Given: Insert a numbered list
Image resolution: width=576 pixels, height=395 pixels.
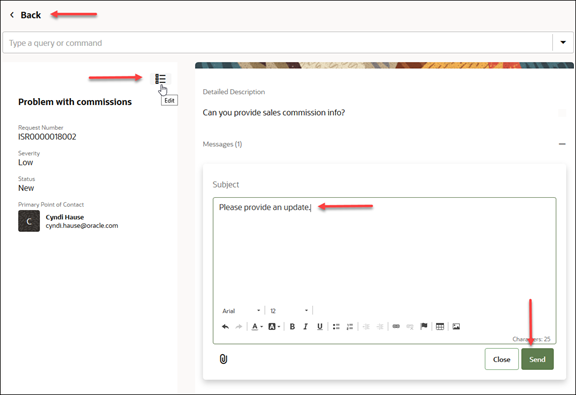Looking at the screenshot, I should (350, 327).
